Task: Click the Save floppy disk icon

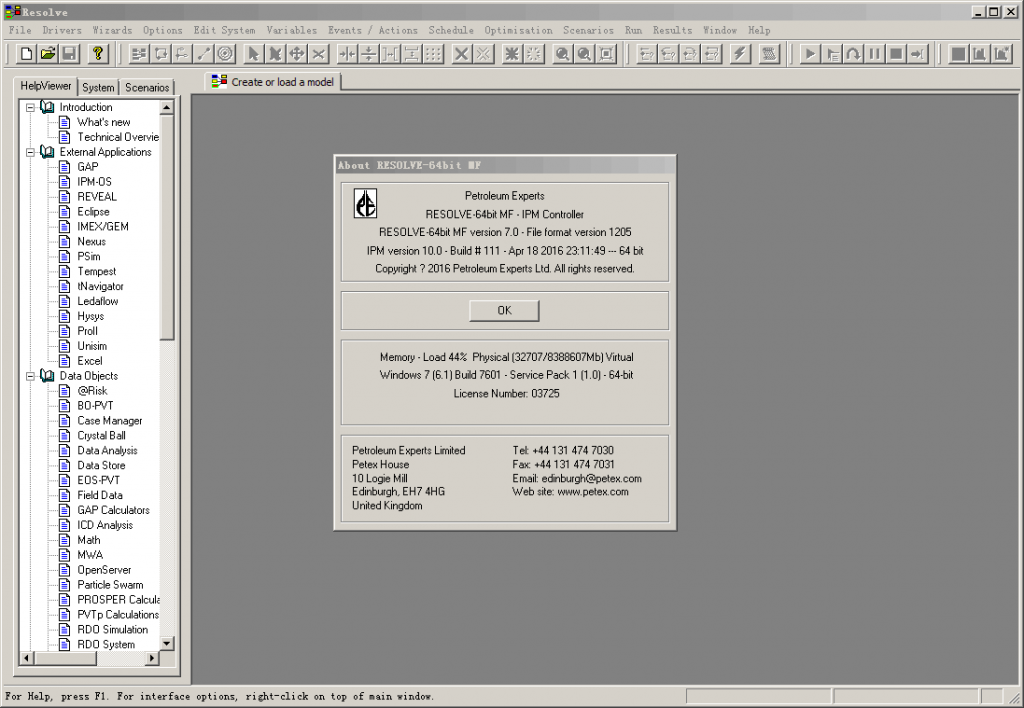Action: pos(69,54)
